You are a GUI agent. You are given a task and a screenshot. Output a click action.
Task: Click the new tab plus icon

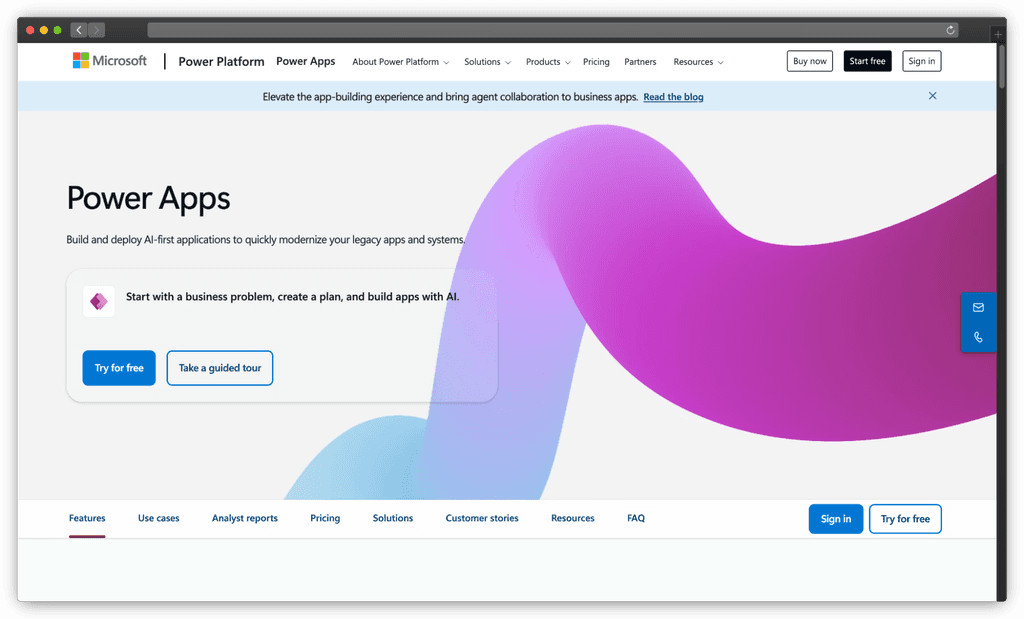tap(997, 33)
